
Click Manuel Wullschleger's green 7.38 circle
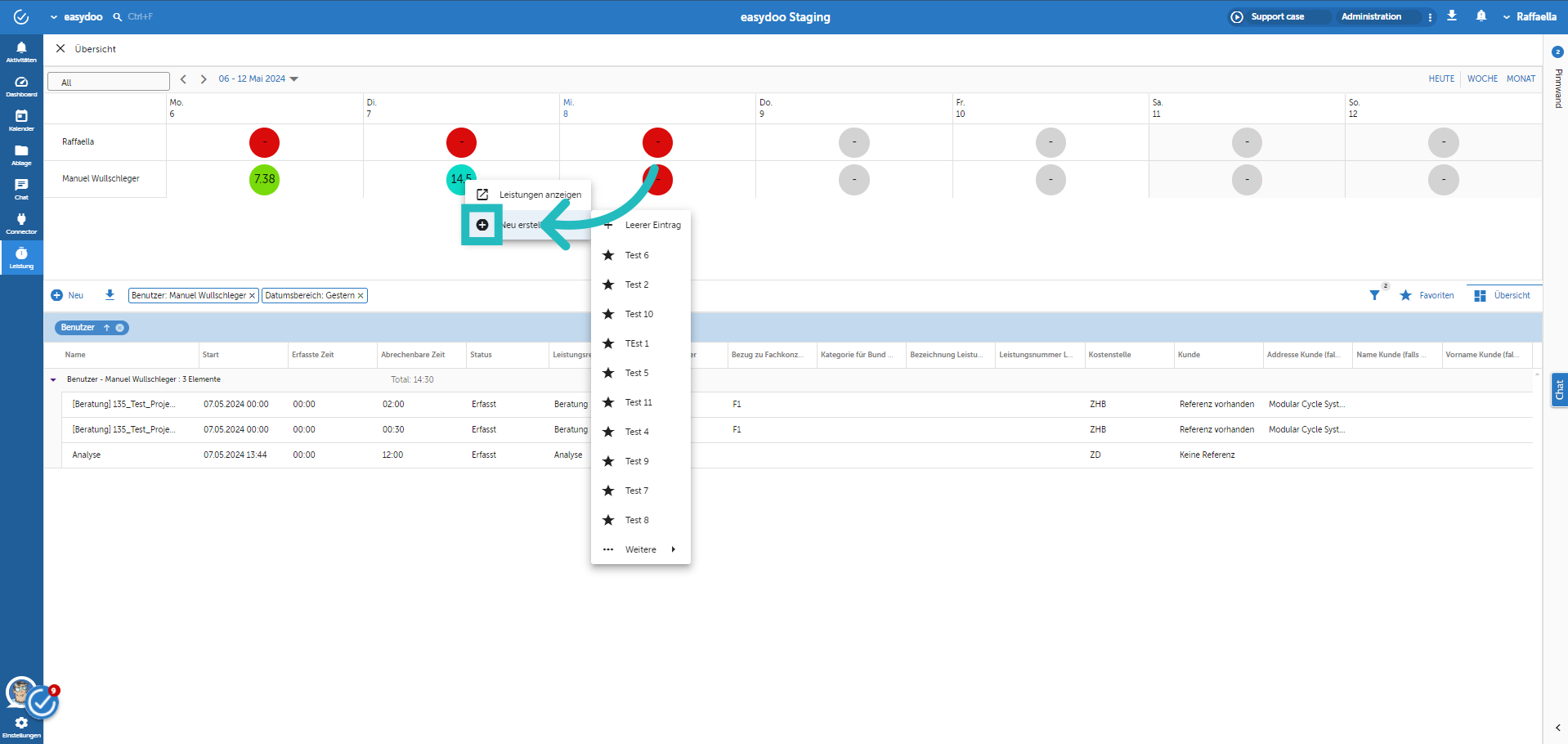tap(264, 179)
